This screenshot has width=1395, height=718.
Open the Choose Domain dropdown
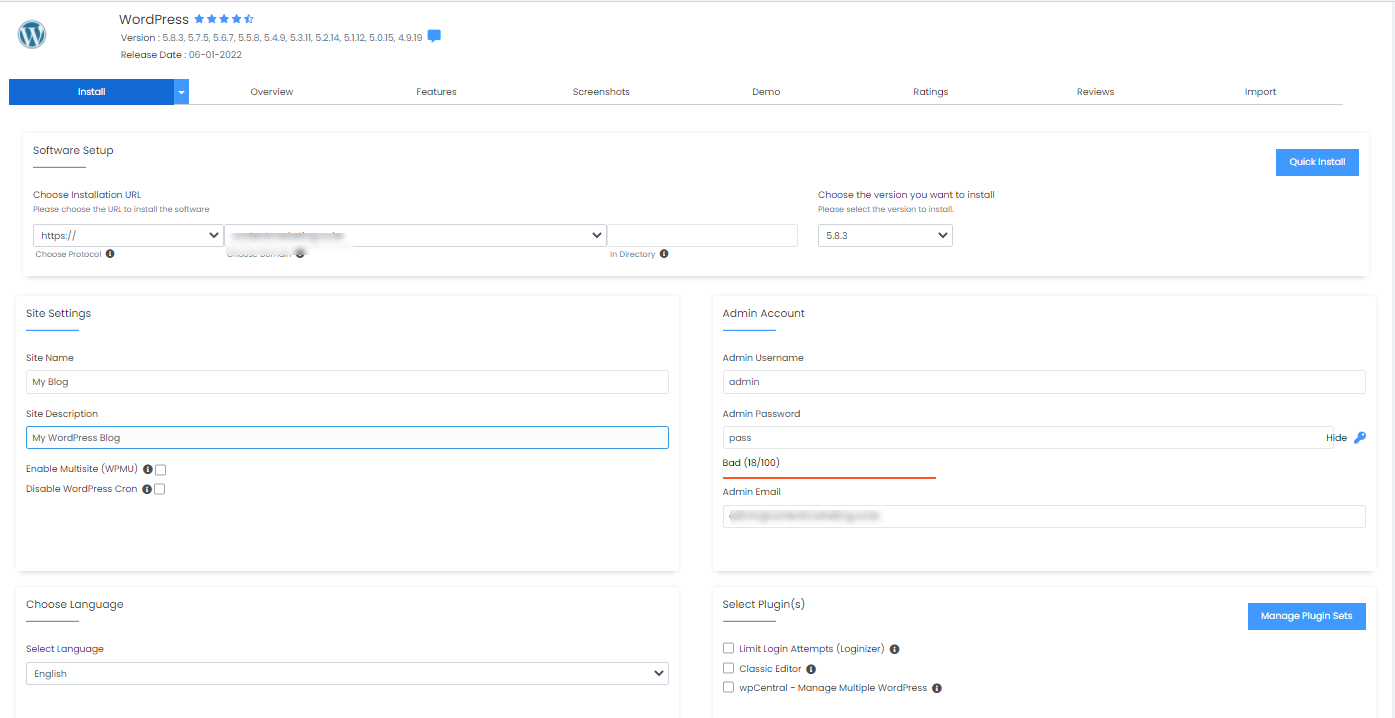point(416,235)
